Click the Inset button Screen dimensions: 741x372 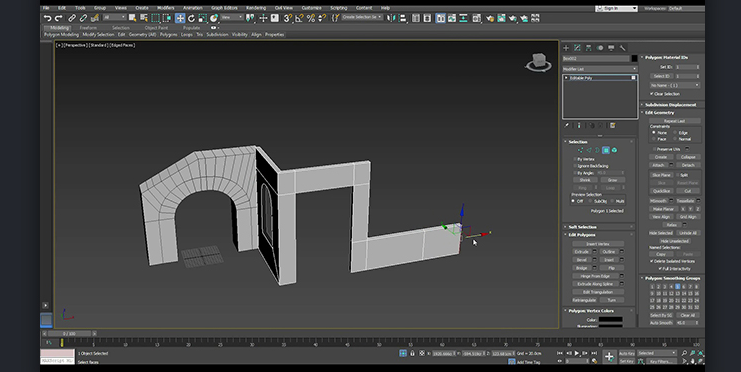click(x=609, y=260)
